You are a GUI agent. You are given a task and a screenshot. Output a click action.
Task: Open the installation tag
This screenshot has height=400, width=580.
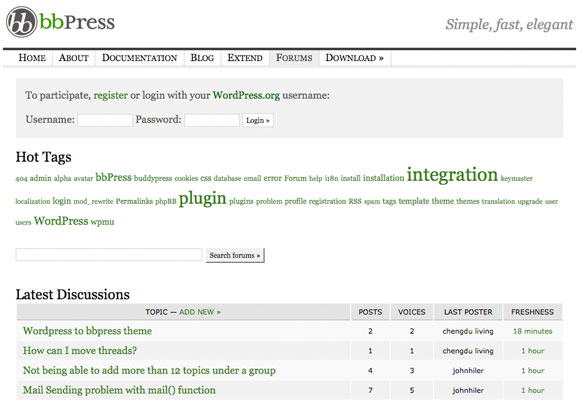click(384, 178)
